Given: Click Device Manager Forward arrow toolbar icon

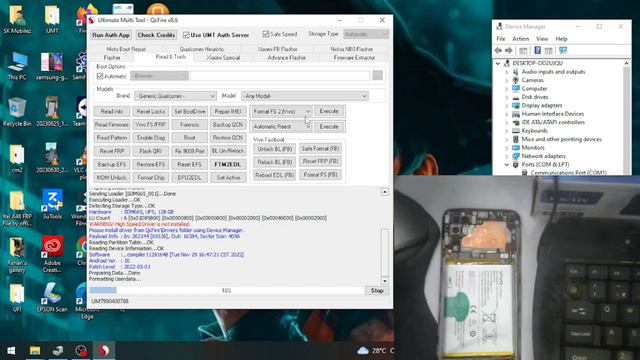Looking at the screenshot, I should point(509,50).
